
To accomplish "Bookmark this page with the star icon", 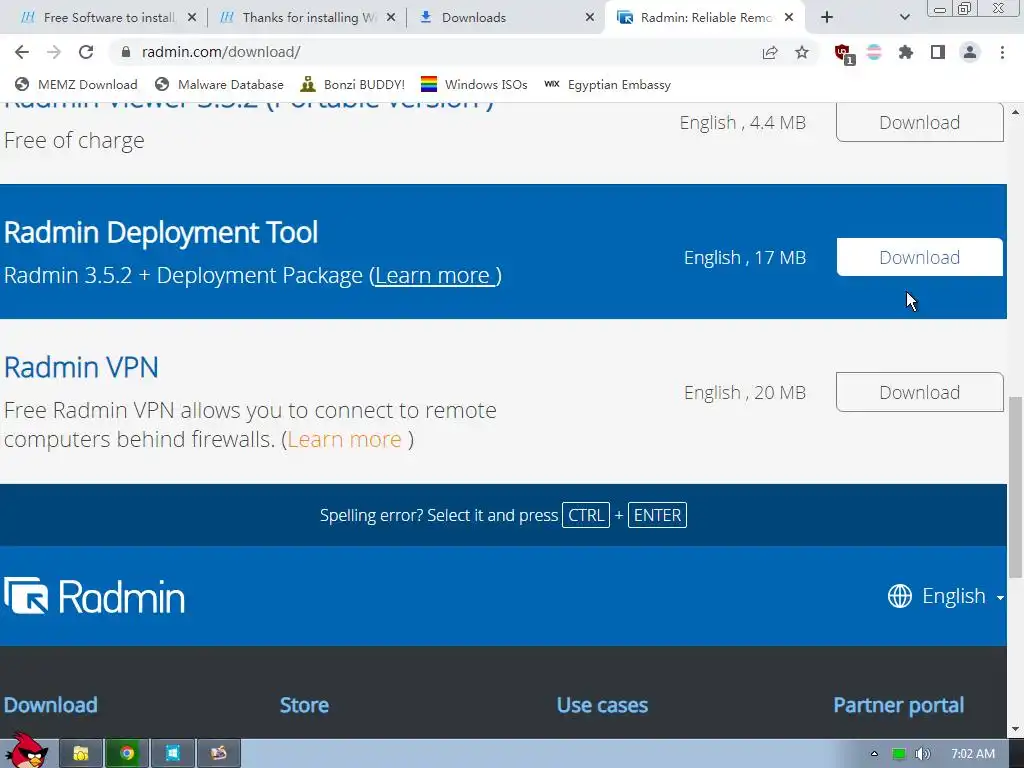I will [x=802, y=52].
